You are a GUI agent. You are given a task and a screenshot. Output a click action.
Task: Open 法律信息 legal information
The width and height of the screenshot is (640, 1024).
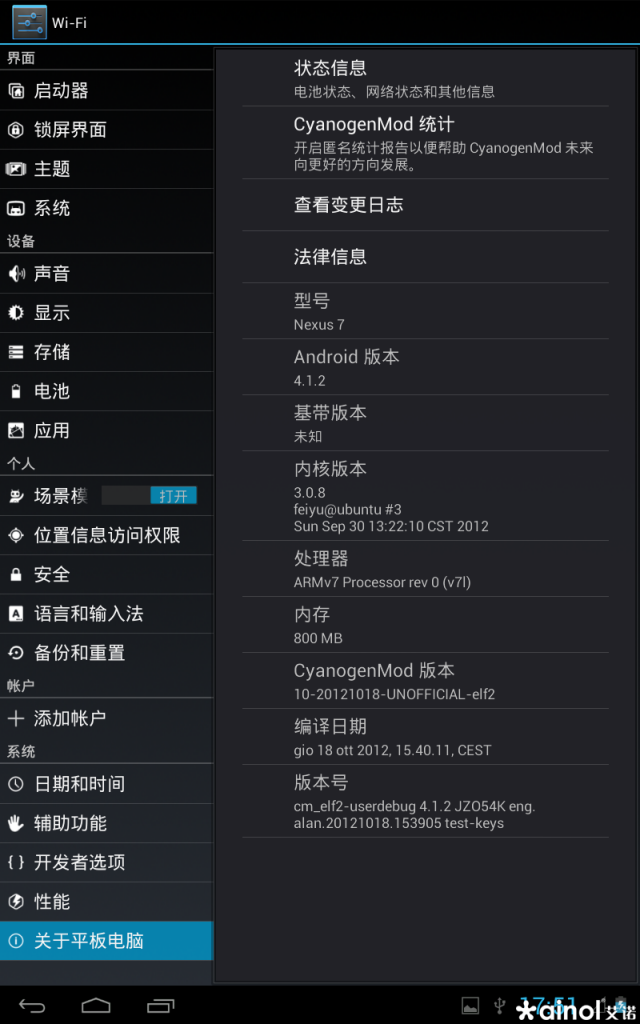point(425,257)
